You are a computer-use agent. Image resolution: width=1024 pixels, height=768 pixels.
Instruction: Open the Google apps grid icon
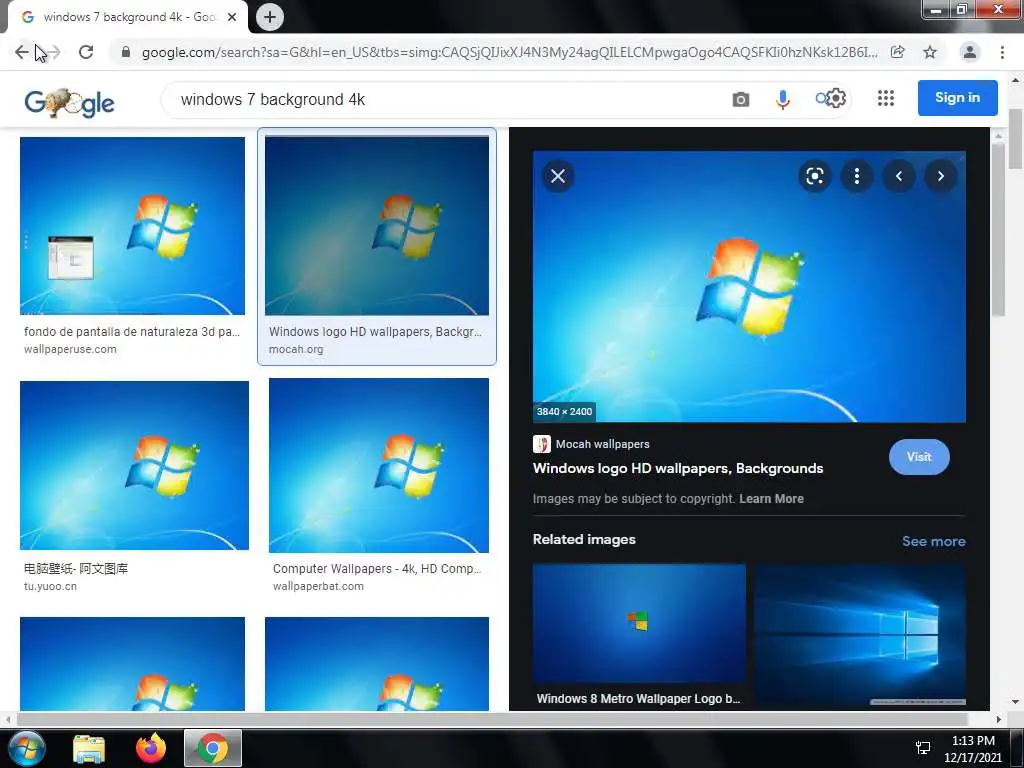click(886, 98)
